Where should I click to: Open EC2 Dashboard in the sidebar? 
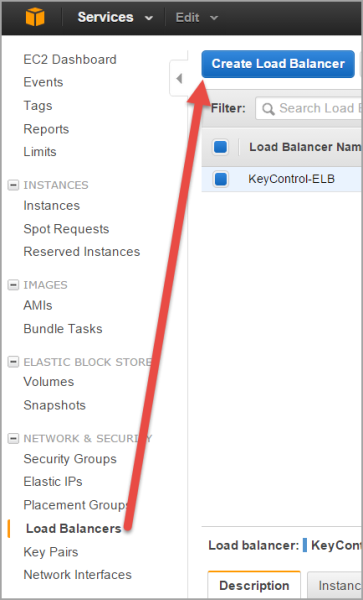[70, 60]
